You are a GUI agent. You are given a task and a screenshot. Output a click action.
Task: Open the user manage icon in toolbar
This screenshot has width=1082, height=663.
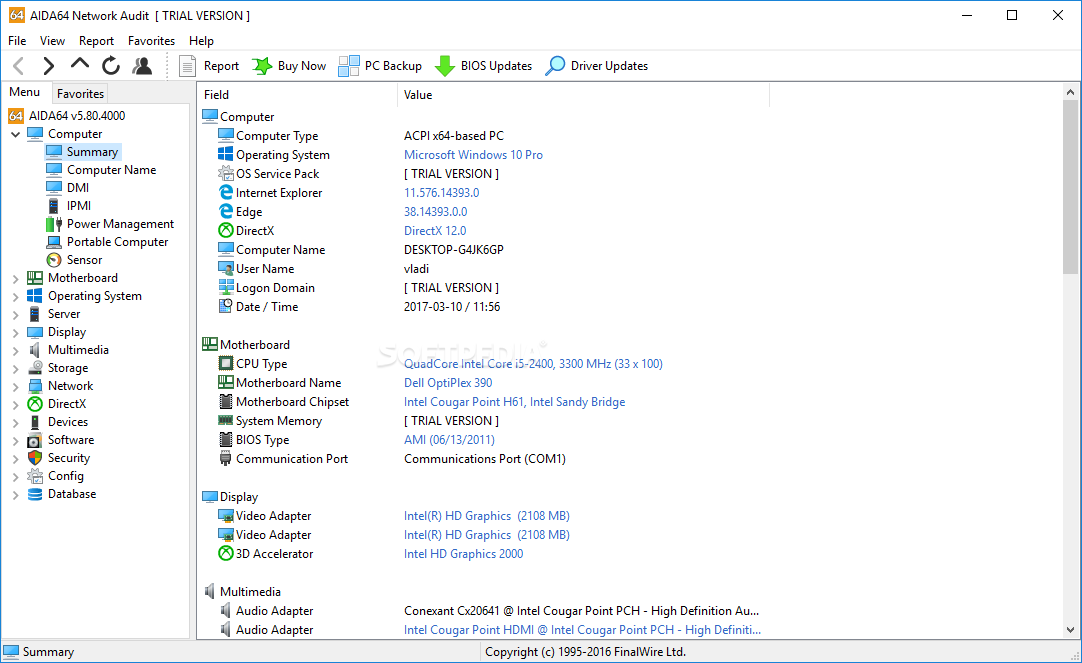coord(143,66)
